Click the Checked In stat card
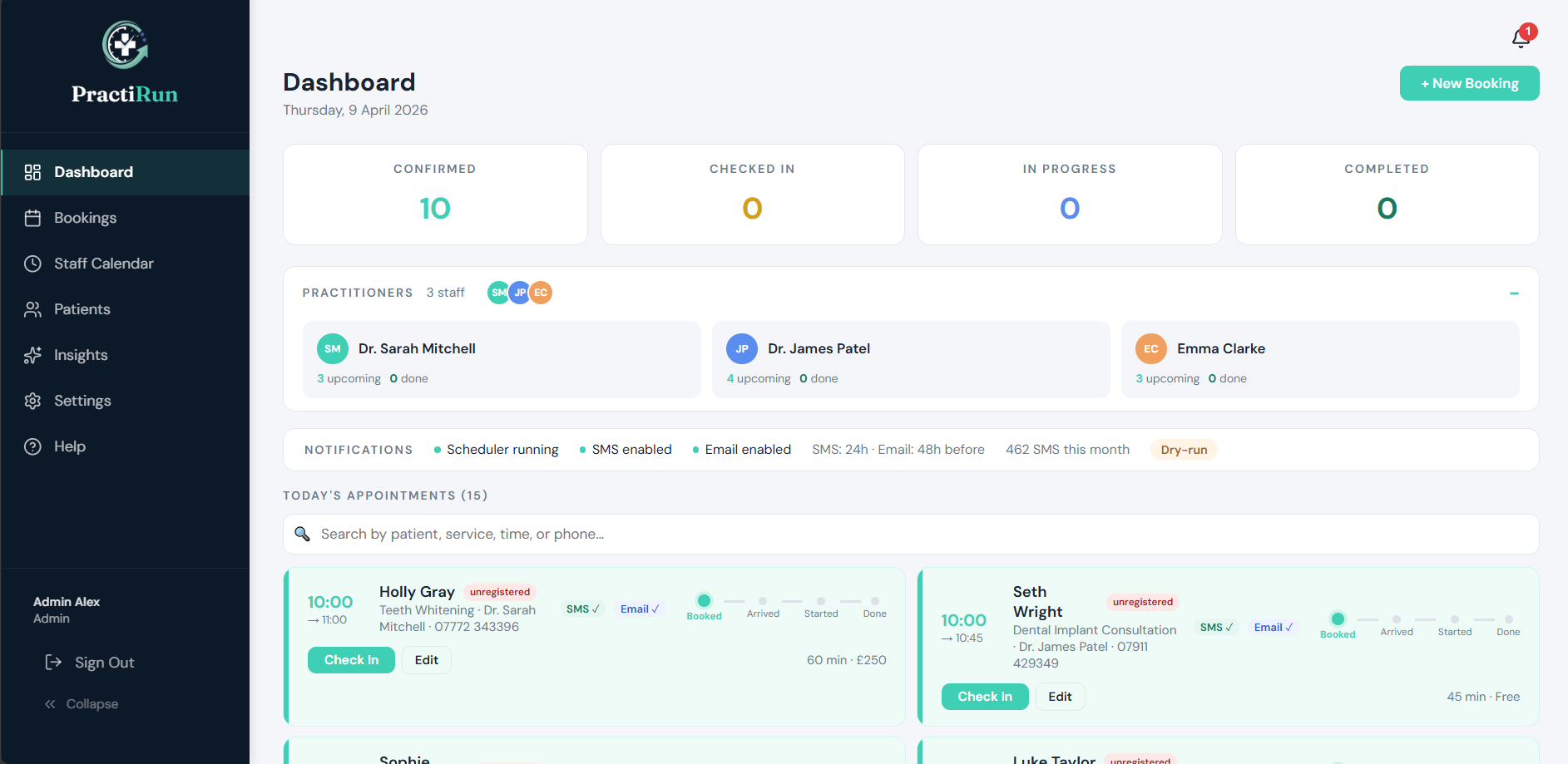The height and width of the screenshot is (764, 1568). pos(753,195)
